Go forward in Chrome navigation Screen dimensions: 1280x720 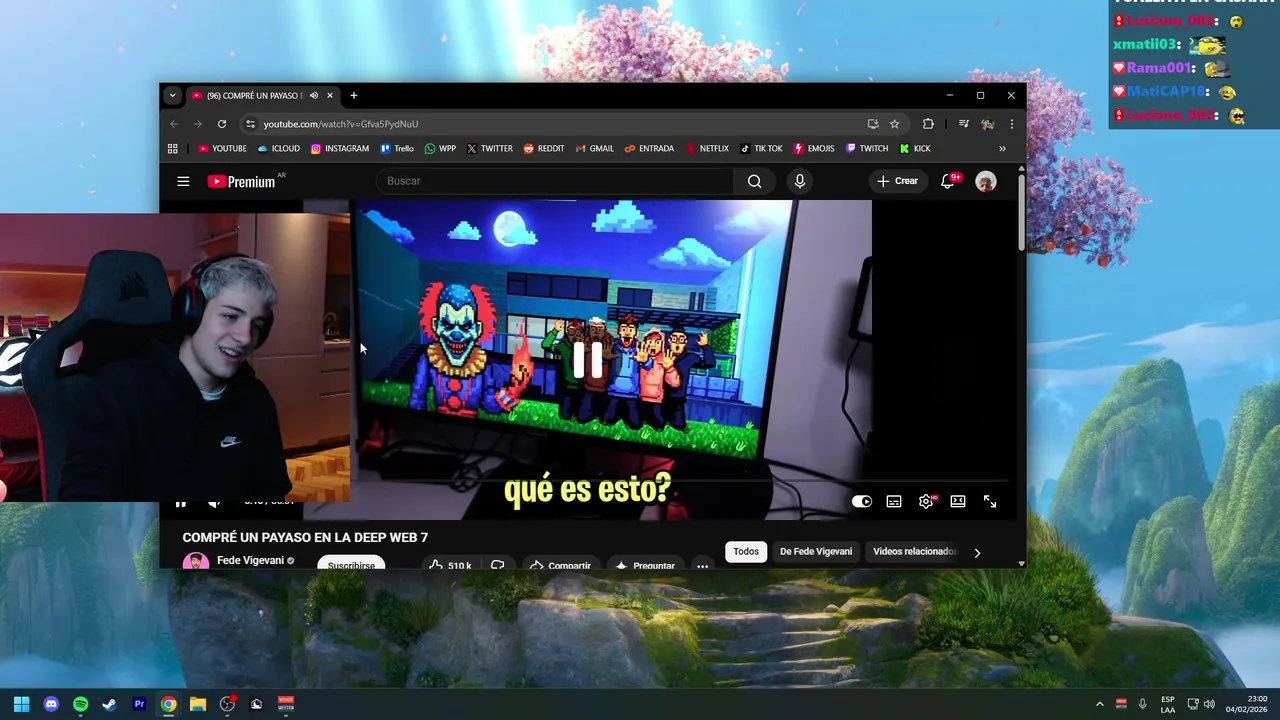[198, 124]
